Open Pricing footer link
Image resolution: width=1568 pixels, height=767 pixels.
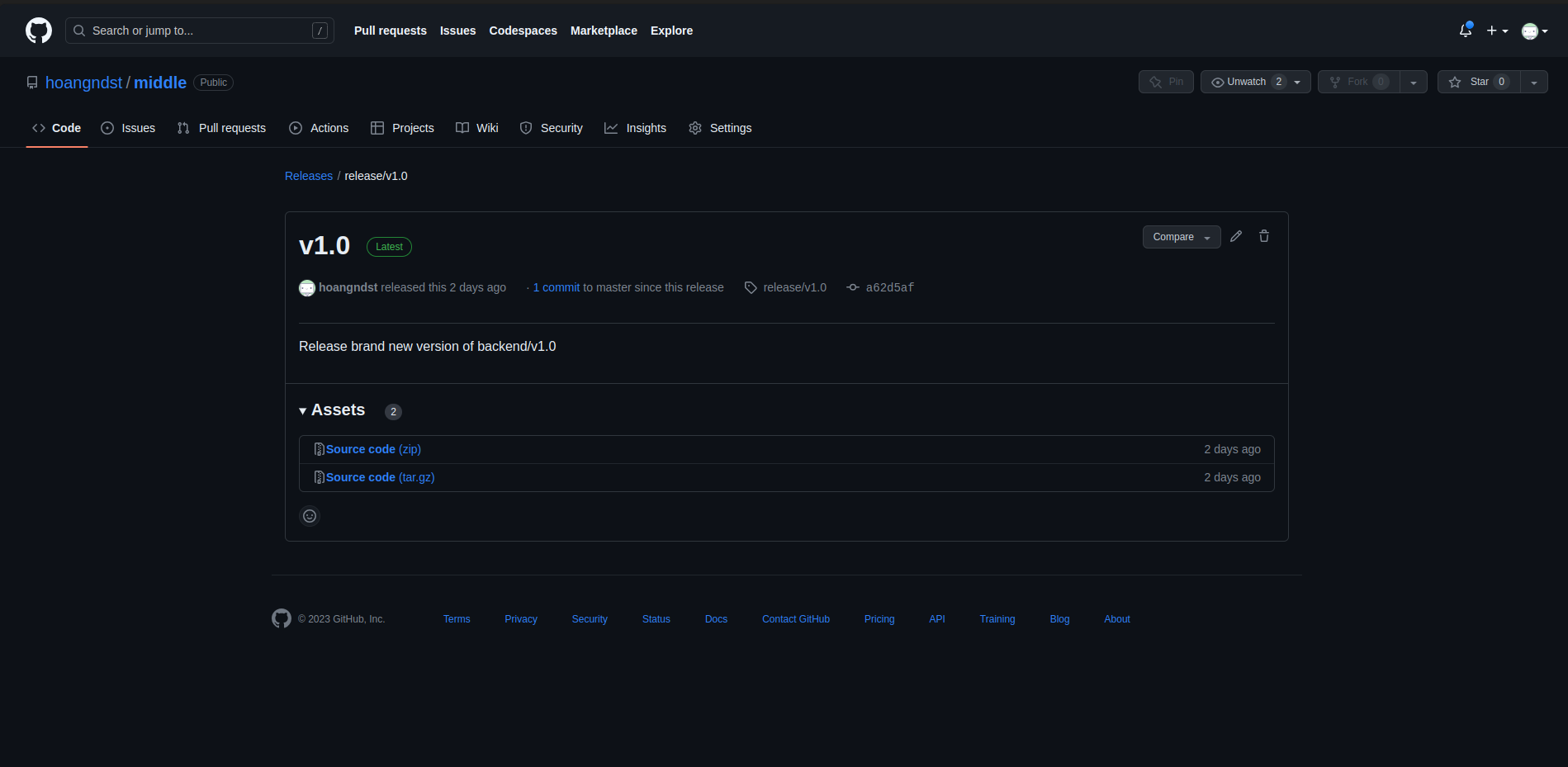[879, 619]
